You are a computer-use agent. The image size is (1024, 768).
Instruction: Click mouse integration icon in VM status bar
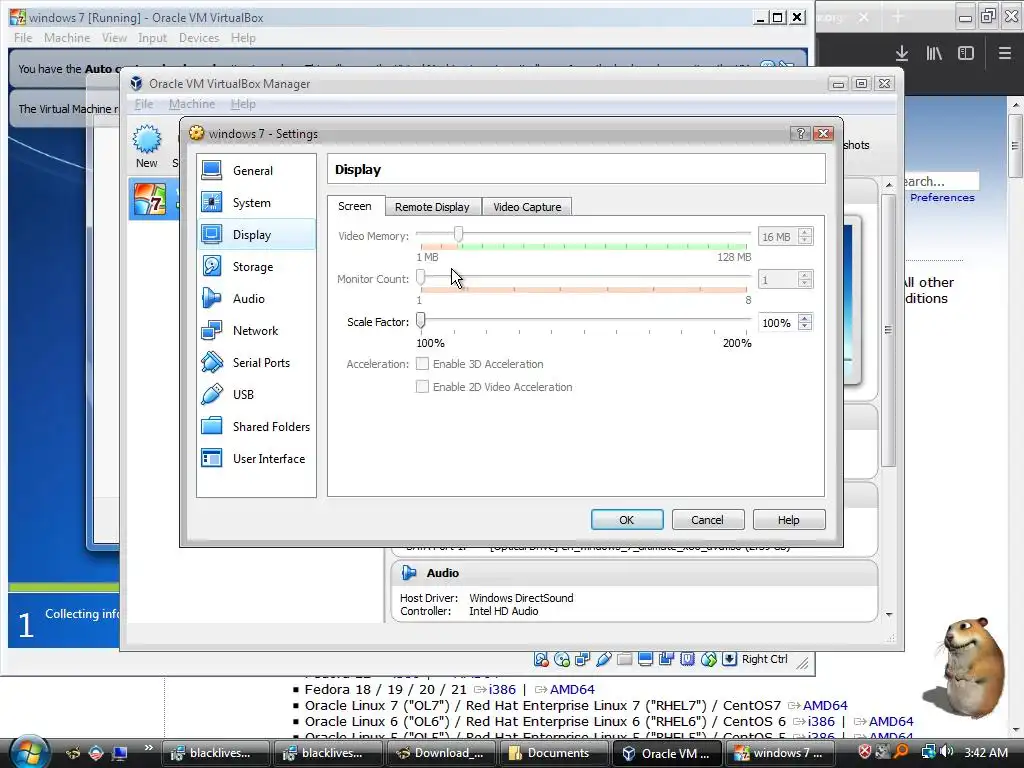[x=709, y=660]
